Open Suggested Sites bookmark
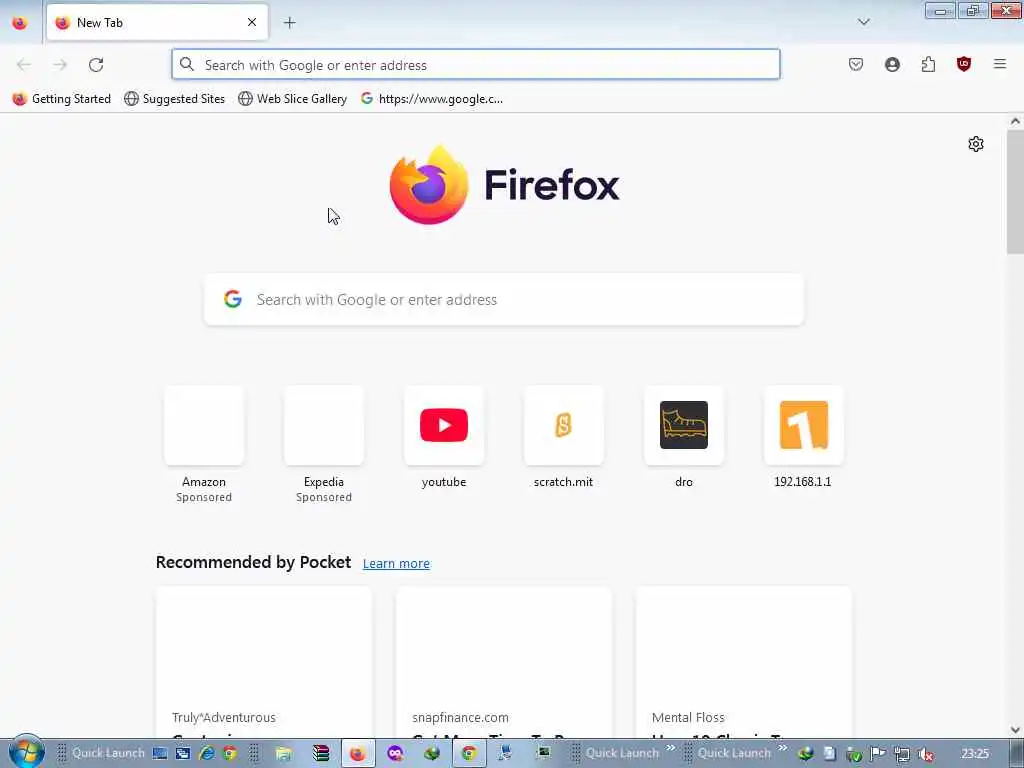 point(174,99)
